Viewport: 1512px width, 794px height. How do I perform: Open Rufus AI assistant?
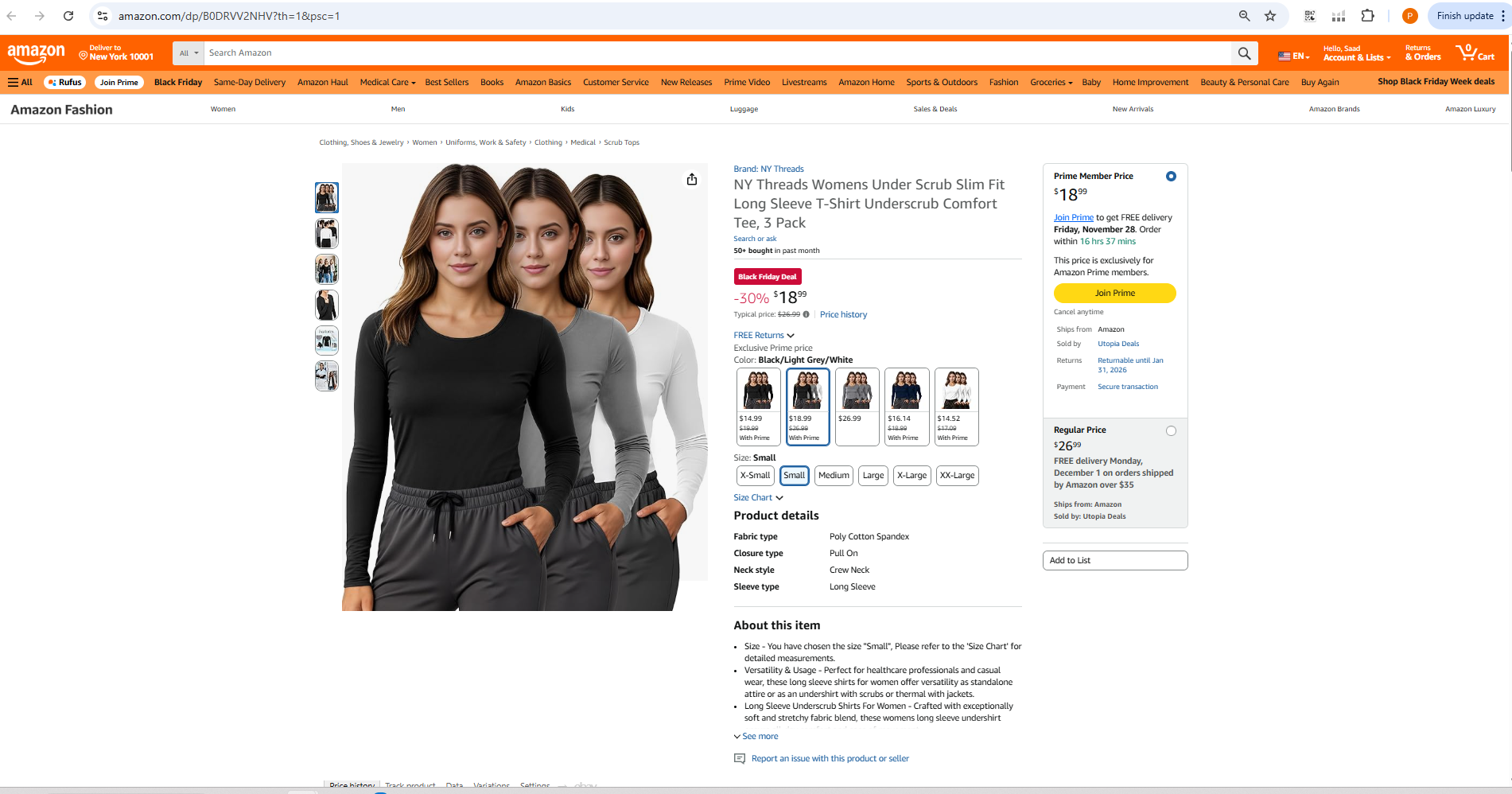point(65,83)
